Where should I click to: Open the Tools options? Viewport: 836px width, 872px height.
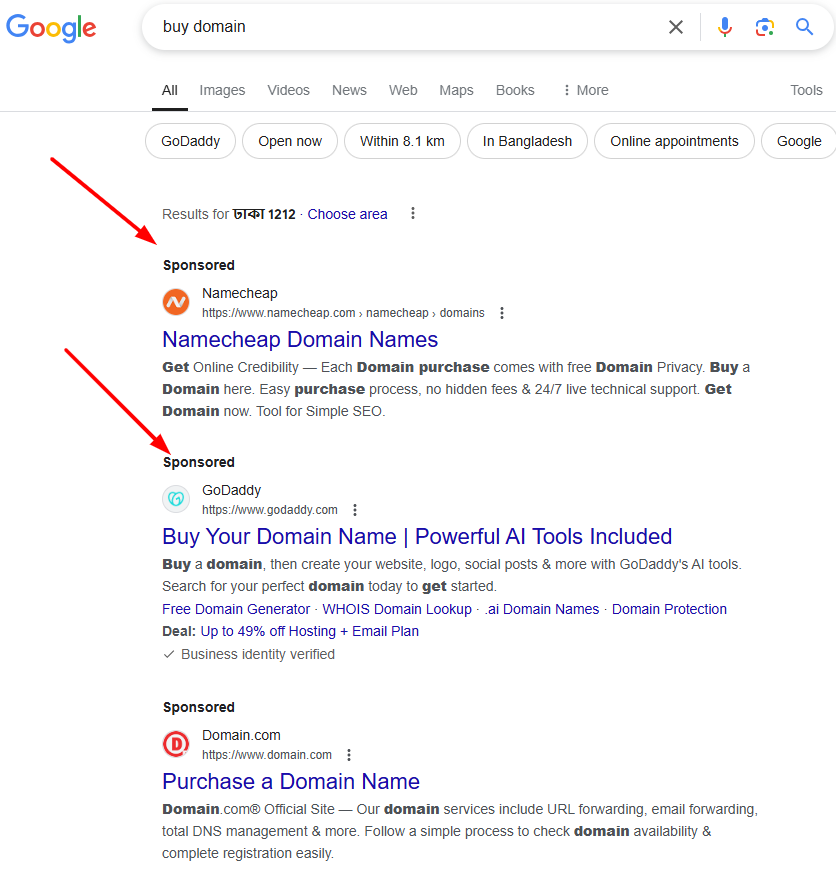[806, 90]
